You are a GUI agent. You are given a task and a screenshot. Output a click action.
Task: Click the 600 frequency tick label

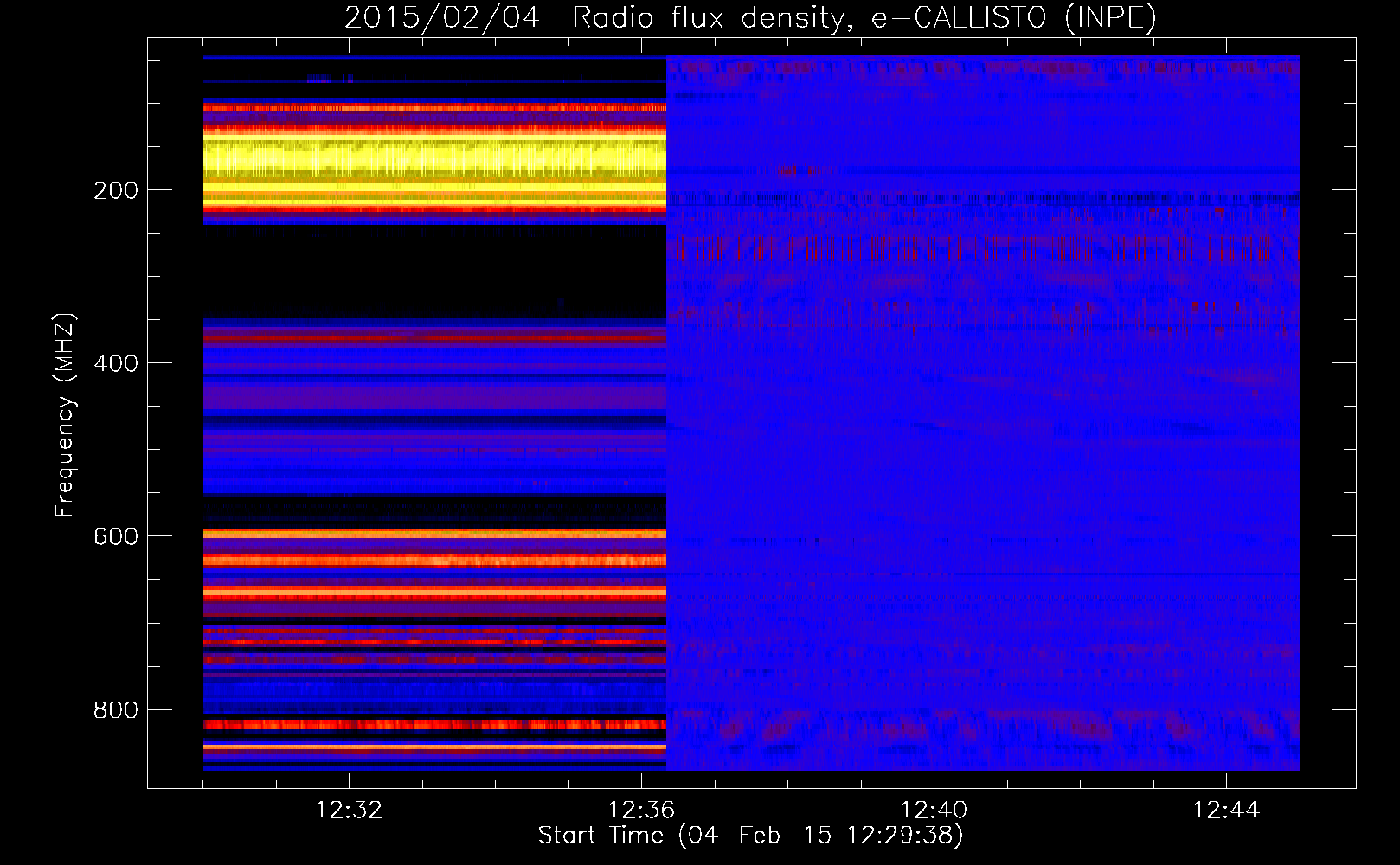click(x=116, y=536)
